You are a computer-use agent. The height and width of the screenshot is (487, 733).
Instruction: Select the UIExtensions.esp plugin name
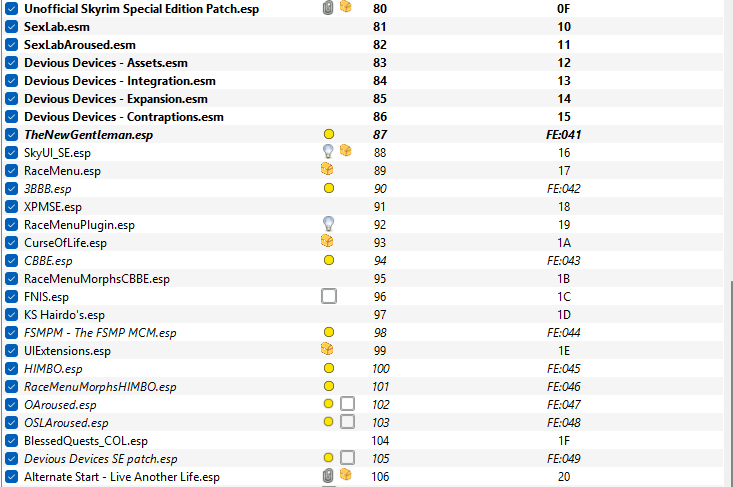click(67, 351)
